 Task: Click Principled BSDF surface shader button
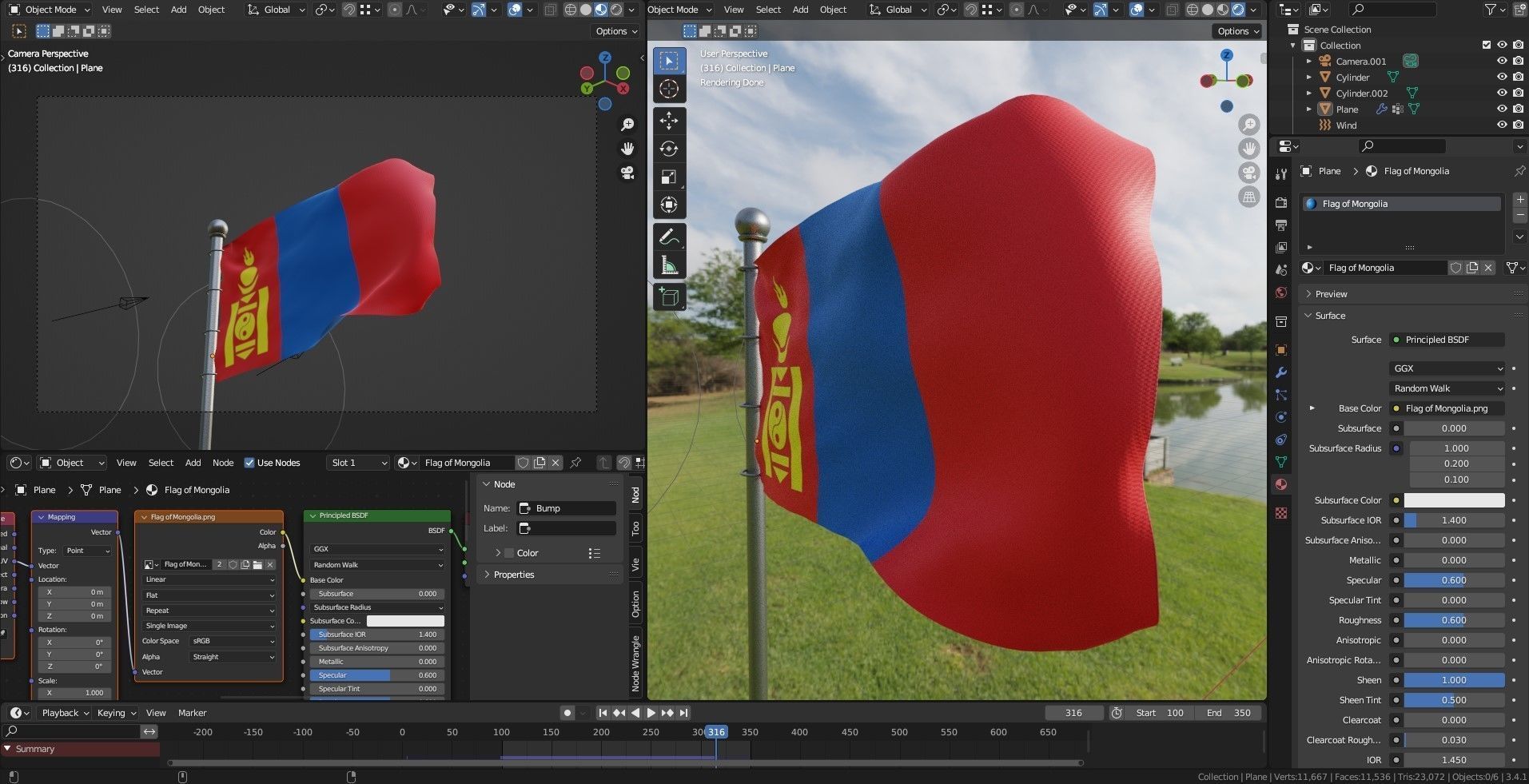point(1447,340)
